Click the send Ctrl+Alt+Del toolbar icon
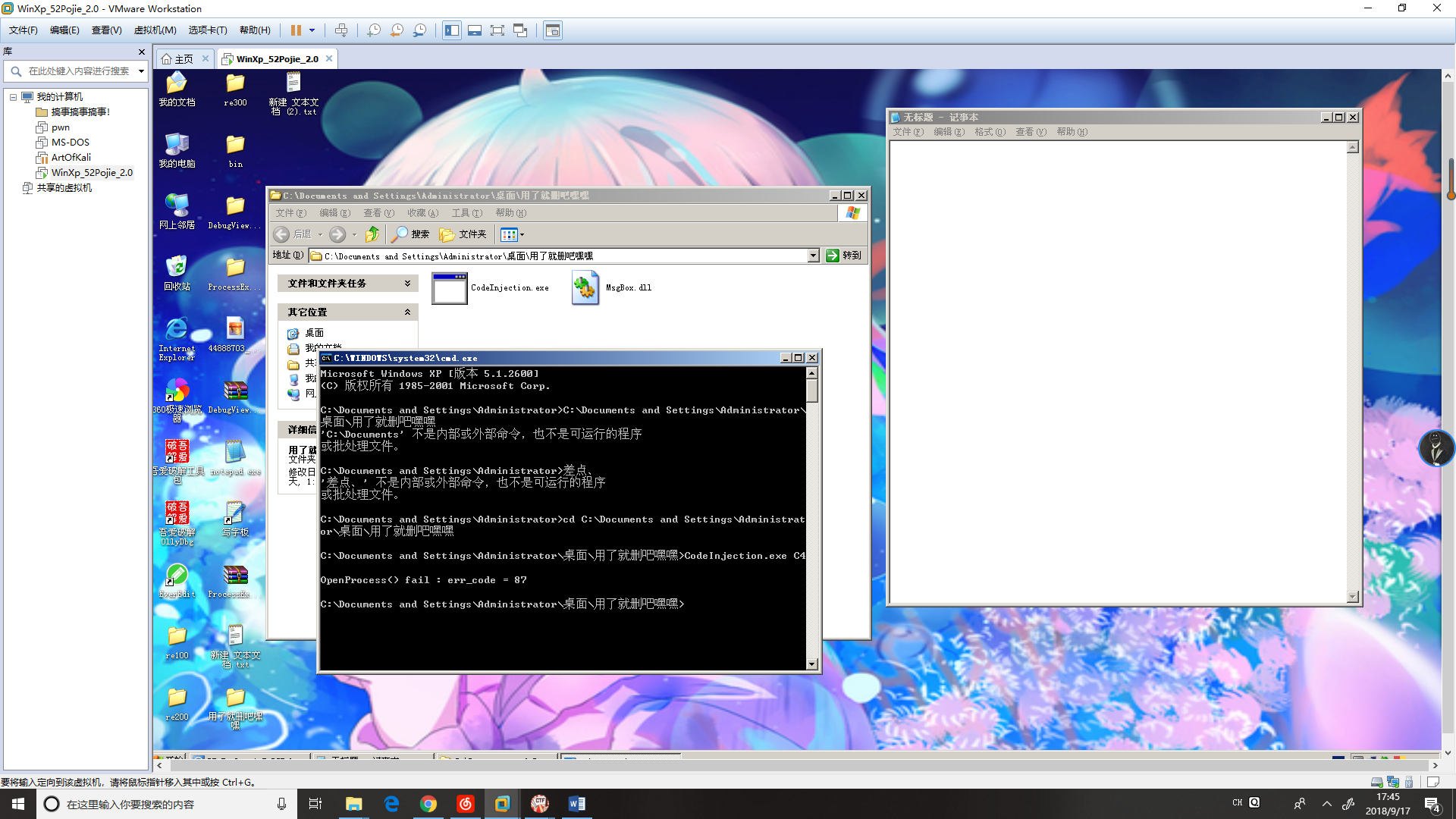The height and width of the screenshot is (819, 1456). [x=341, y=30]
